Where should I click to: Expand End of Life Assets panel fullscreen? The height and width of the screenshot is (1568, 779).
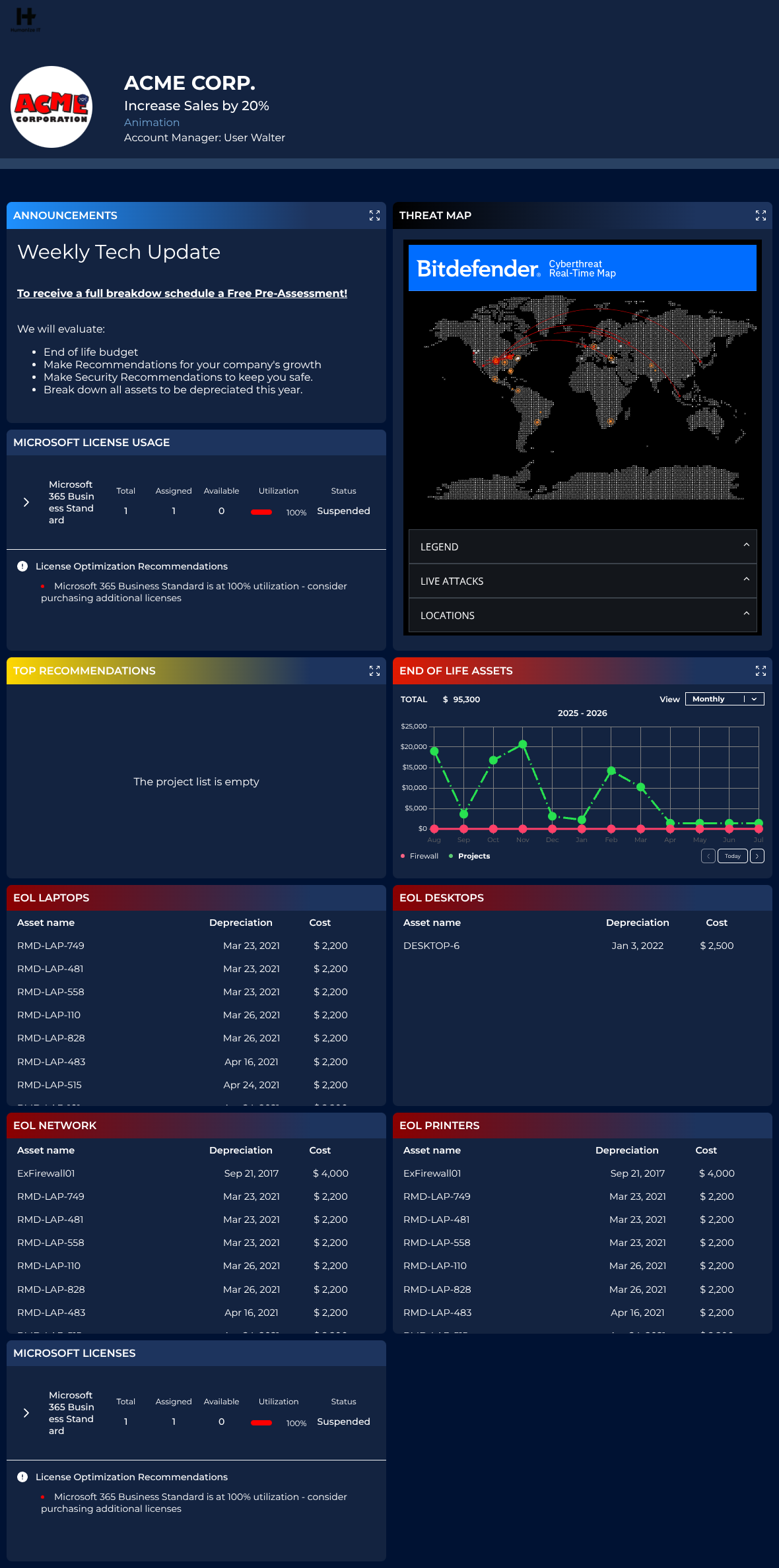click(761, 670)
